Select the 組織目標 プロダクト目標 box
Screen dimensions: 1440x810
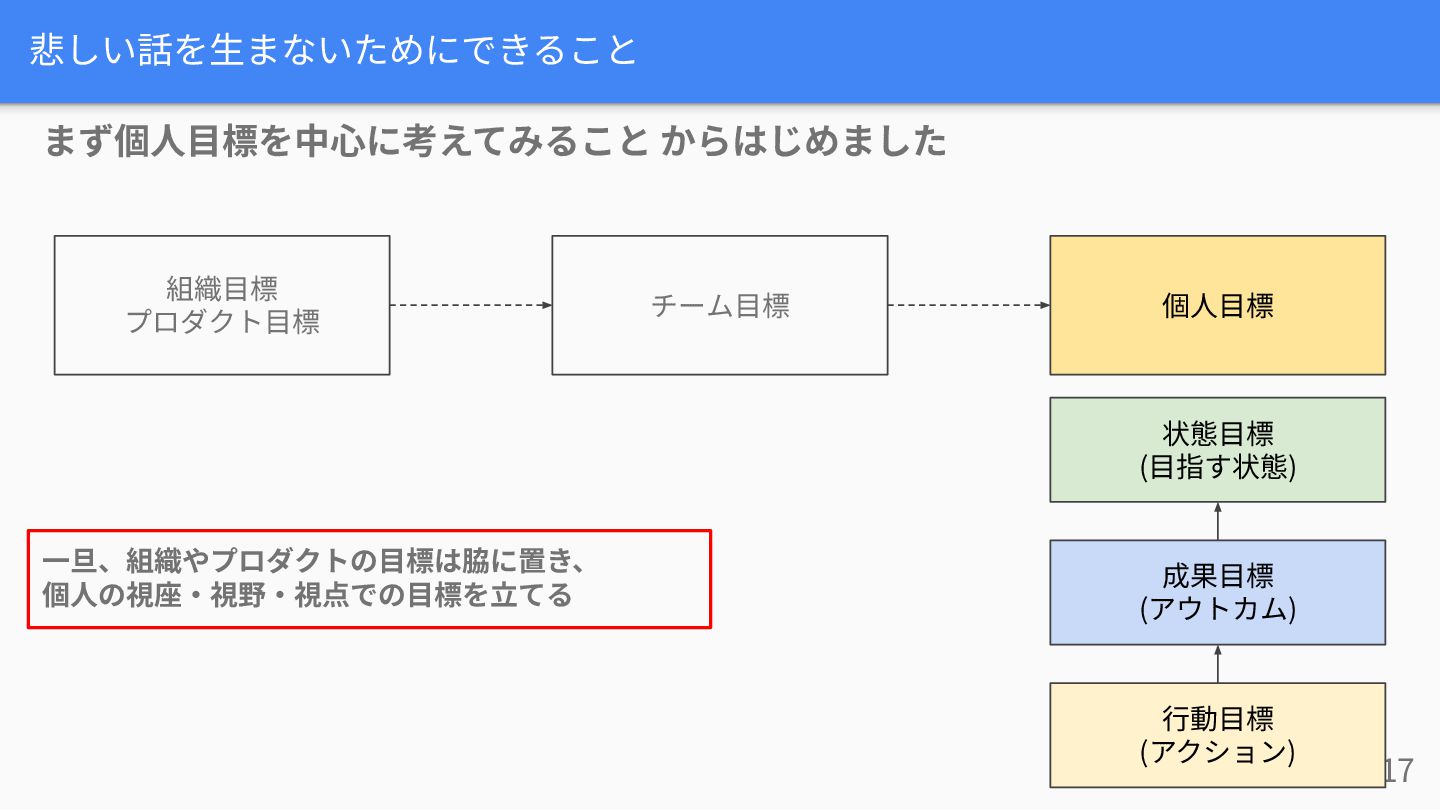click(222, 305)
